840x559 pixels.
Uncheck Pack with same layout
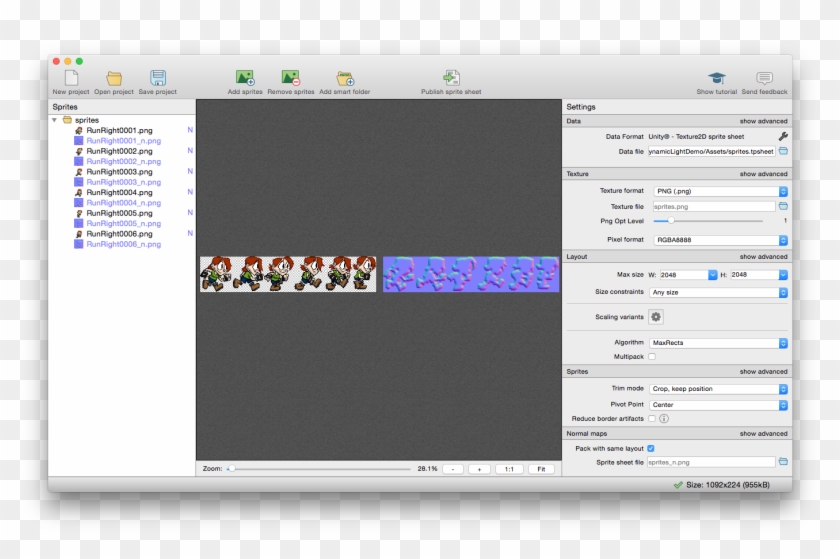click(x=651, y=449)
